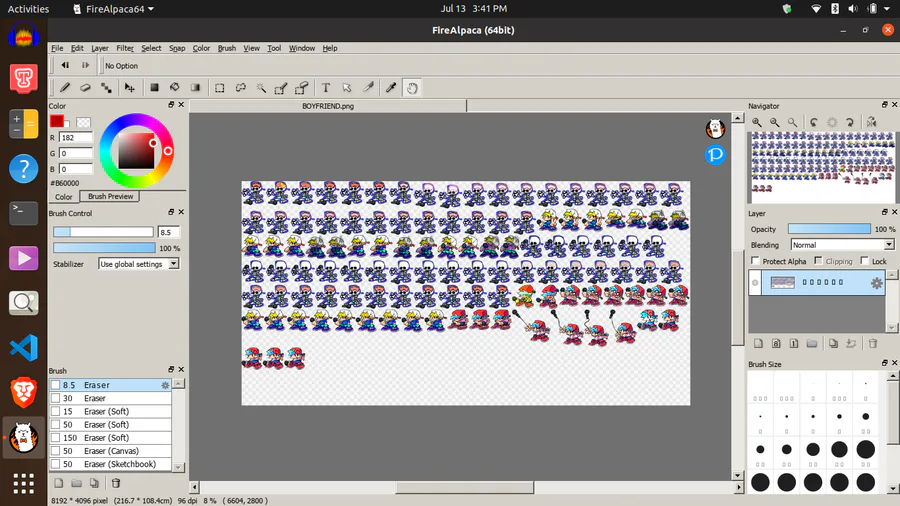The width and height of the screenshot is (900, 506).
Task: Add a 1-bit layer
Action: [x=794, y=343]
